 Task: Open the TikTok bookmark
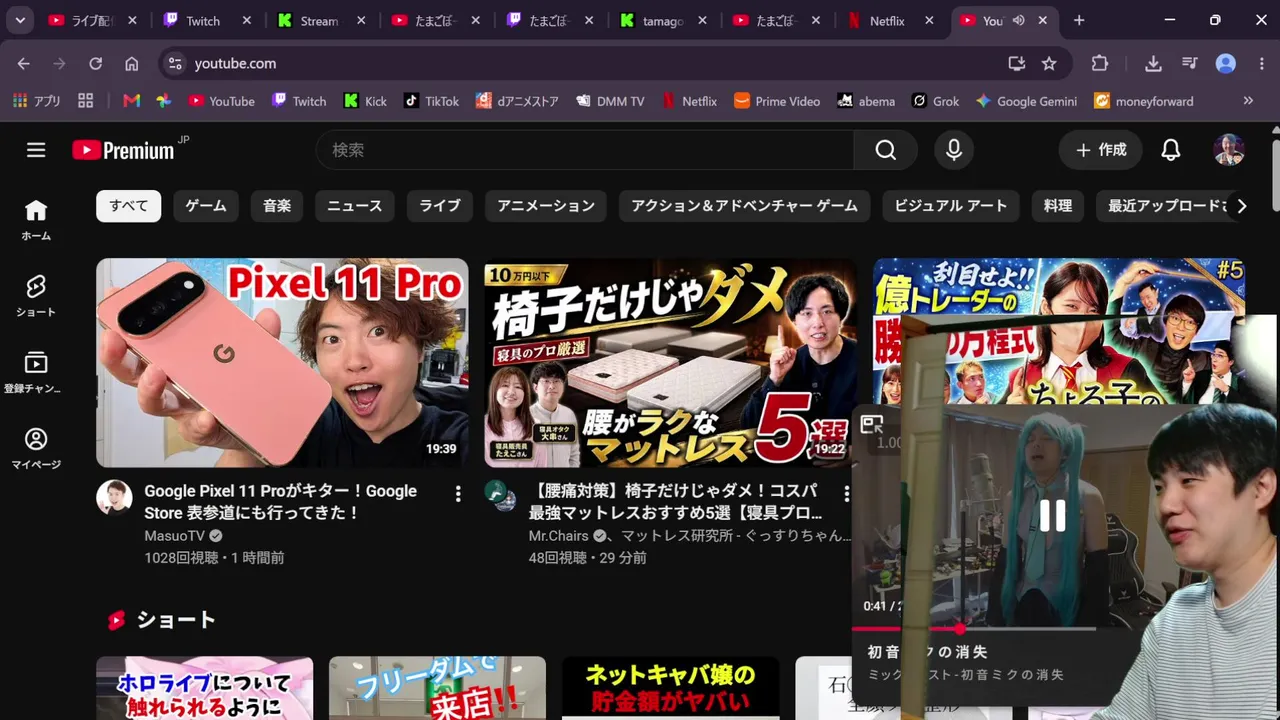click(431, 101)
